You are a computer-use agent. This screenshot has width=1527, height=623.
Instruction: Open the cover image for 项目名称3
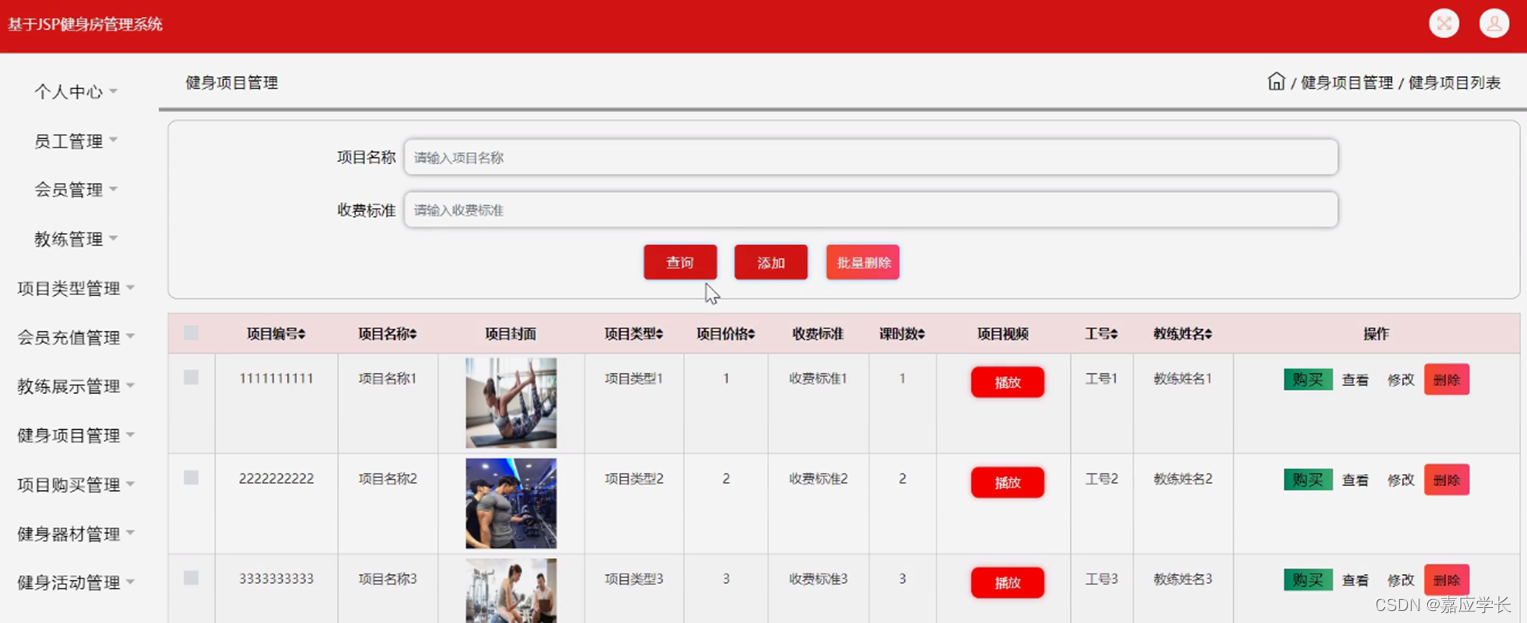(x=511, y=591)
